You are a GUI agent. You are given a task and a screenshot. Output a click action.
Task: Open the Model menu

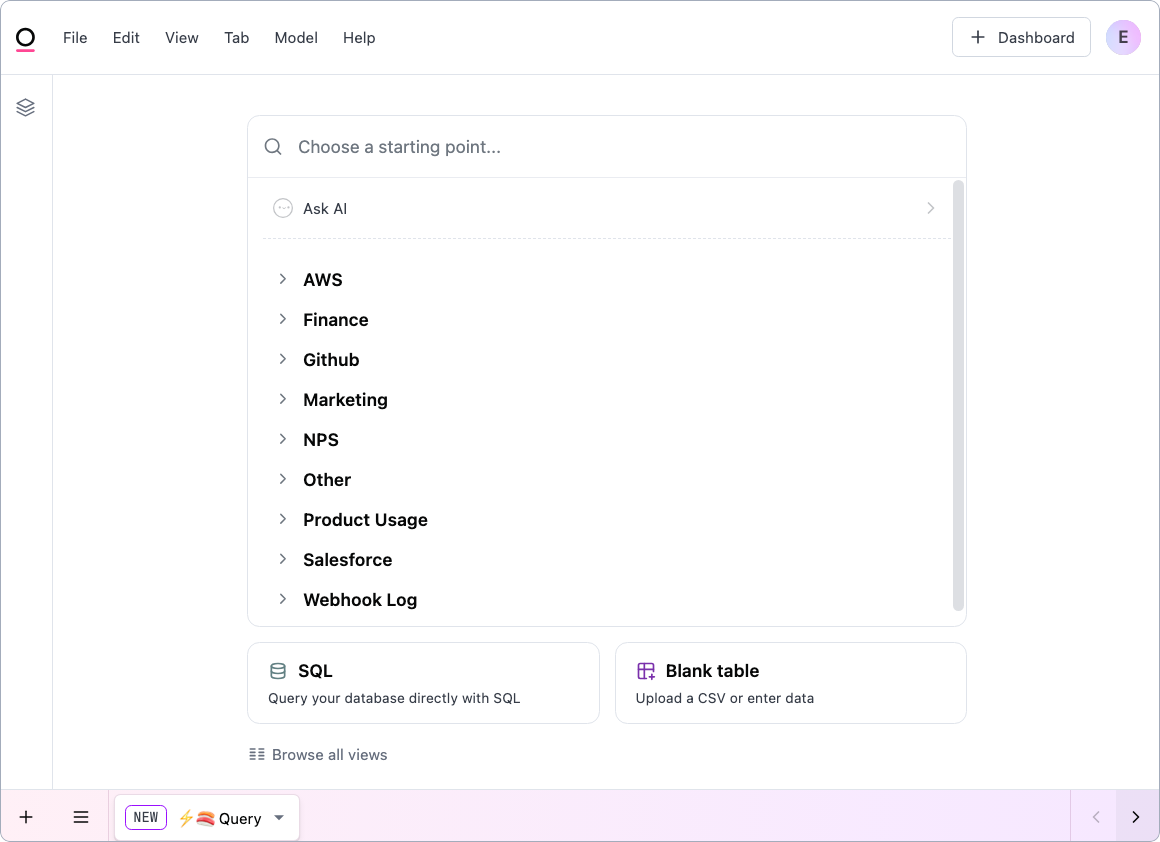[296, 37]
